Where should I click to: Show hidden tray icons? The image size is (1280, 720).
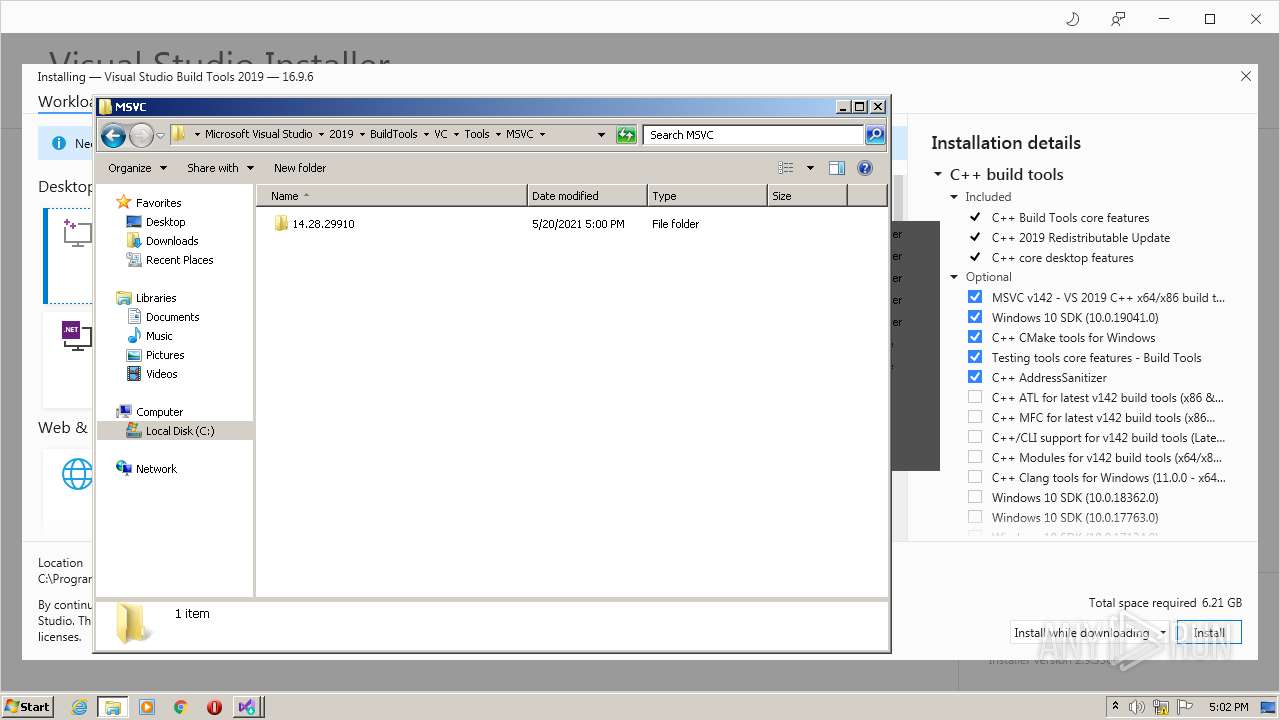point(1115,707)
